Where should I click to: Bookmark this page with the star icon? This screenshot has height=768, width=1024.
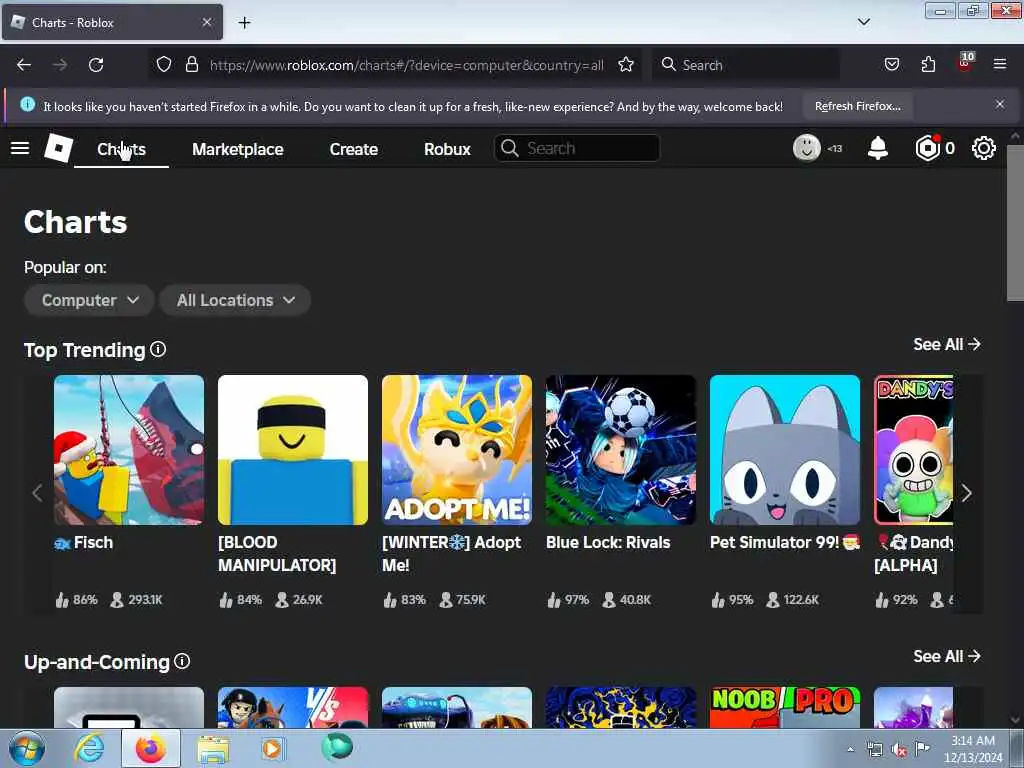point(626,65)
